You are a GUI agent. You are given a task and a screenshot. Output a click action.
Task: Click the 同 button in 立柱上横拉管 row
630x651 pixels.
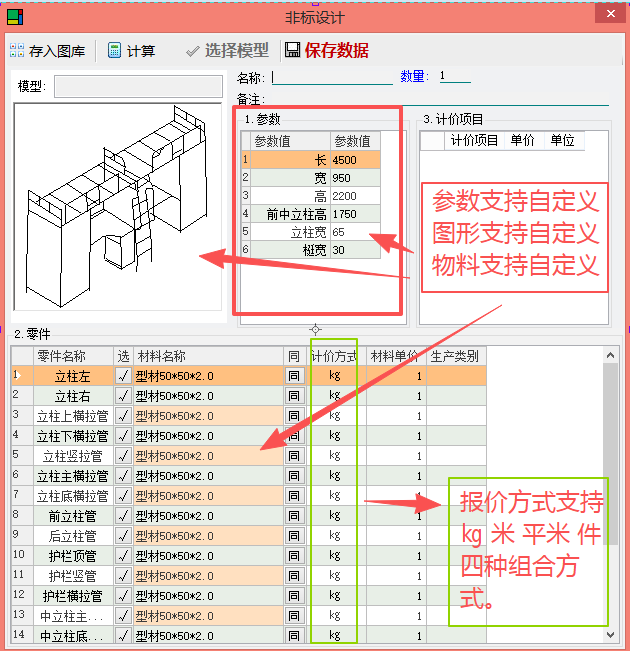(x=294, y=416)
